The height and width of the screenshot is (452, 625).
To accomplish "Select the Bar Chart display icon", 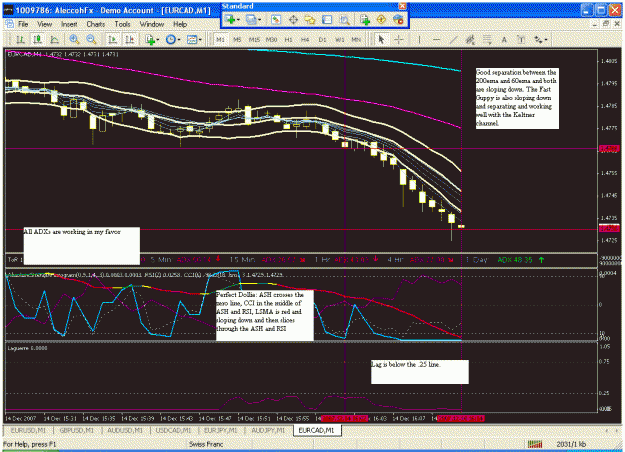I will [x=20, y=39].
